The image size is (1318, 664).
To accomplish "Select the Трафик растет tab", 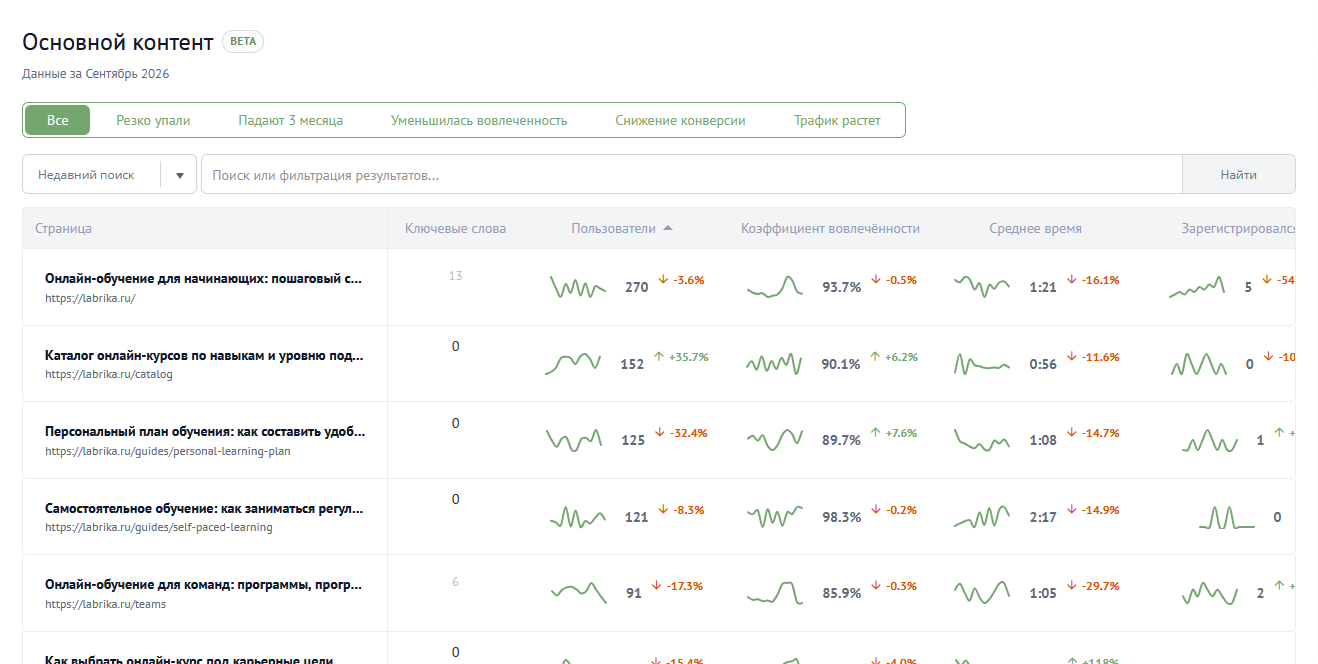I will [837, 120].
